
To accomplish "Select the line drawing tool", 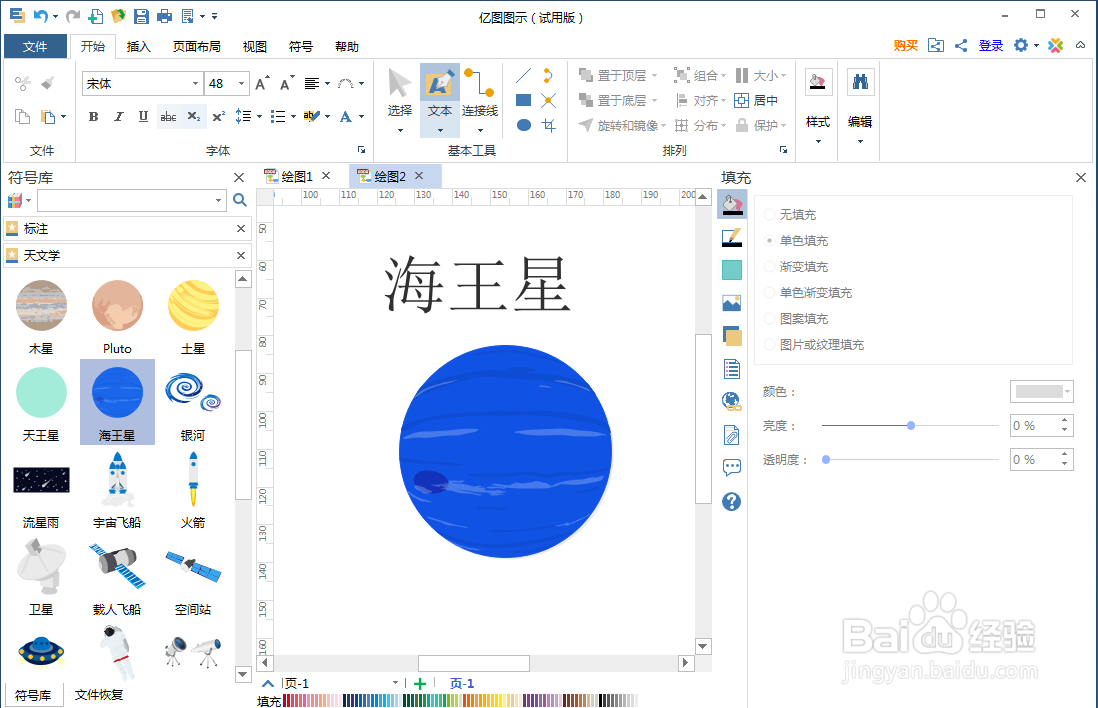I will pyautogui.click(x=523, y=75).
